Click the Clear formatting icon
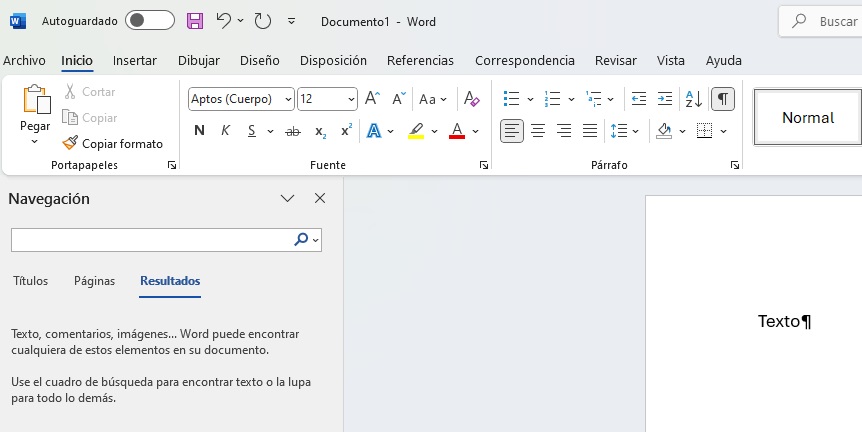Screen dimensions: 862x432 (472, 99)
